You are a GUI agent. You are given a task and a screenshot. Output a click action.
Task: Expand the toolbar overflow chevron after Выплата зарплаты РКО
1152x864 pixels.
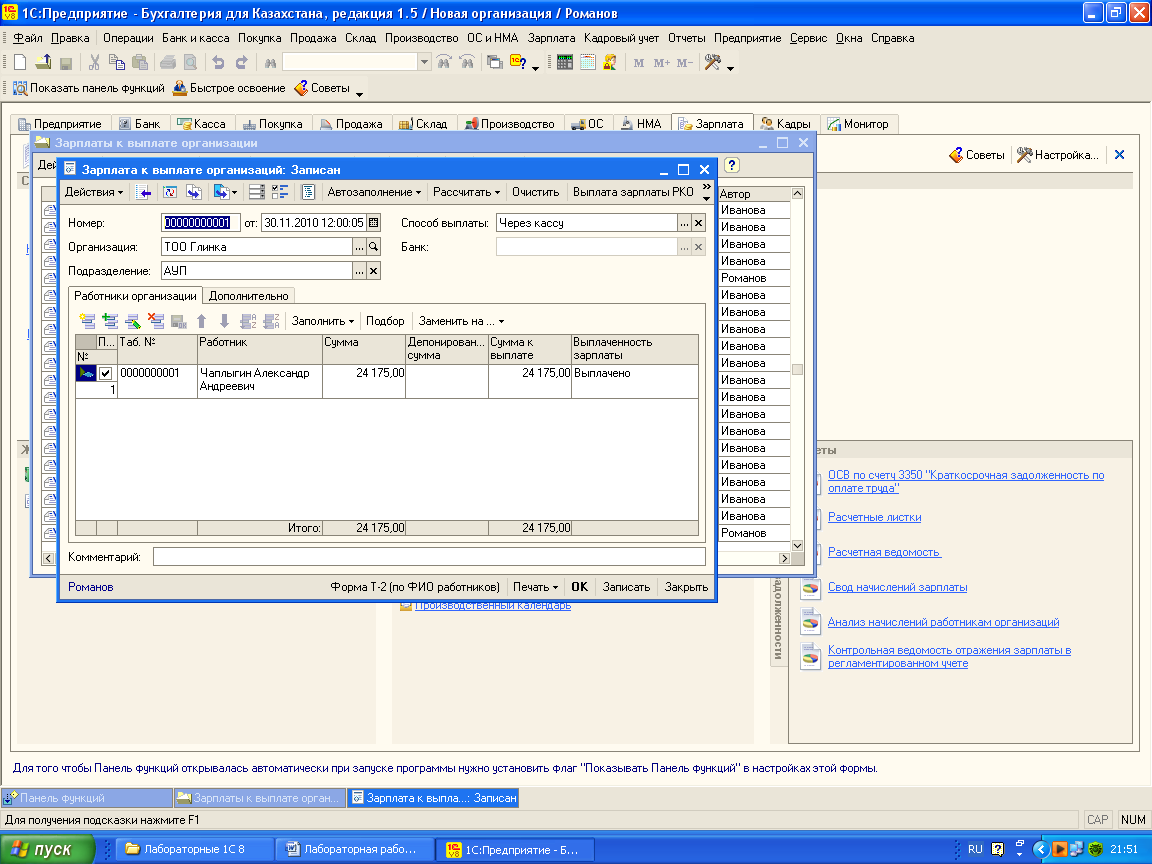[706, 192]
